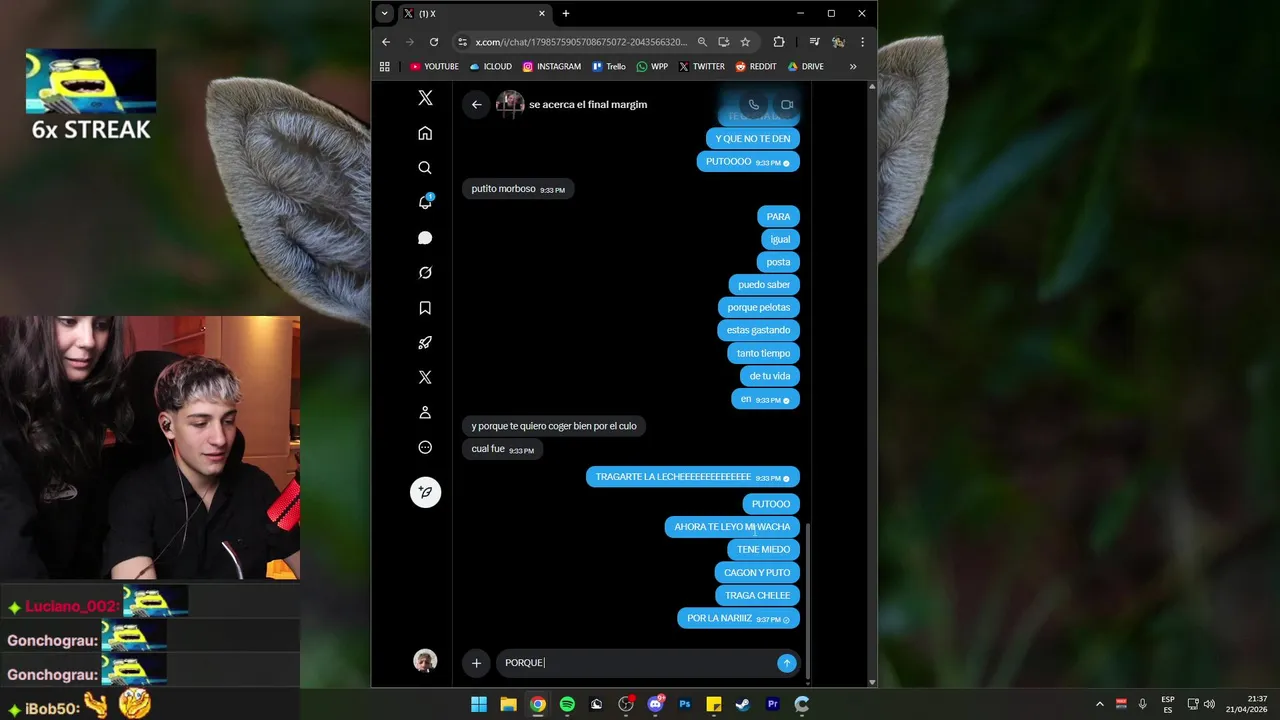
Task: Click install app icon in address bar
Action: click(724, 42)
